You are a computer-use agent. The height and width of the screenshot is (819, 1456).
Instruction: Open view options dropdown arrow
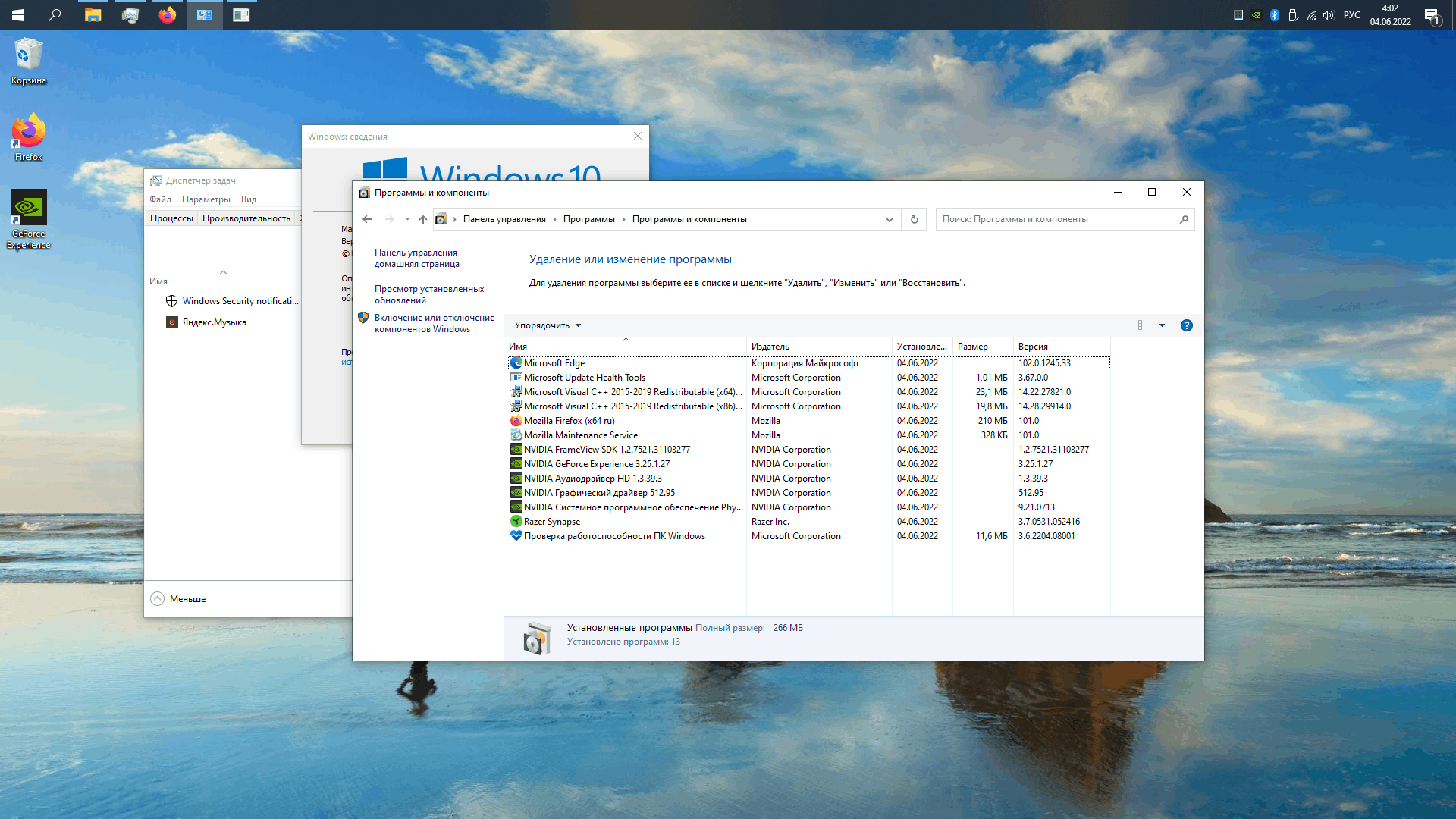tap(1162, 325)
